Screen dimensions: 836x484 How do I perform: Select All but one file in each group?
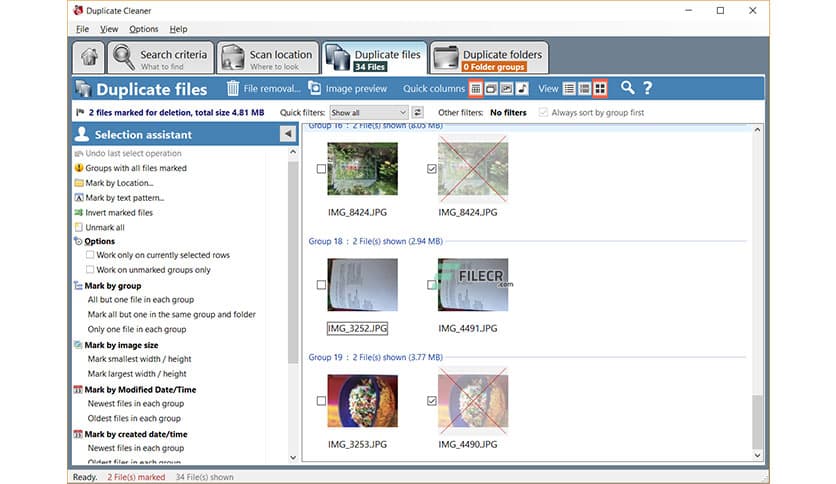click(x=141, y=300)
